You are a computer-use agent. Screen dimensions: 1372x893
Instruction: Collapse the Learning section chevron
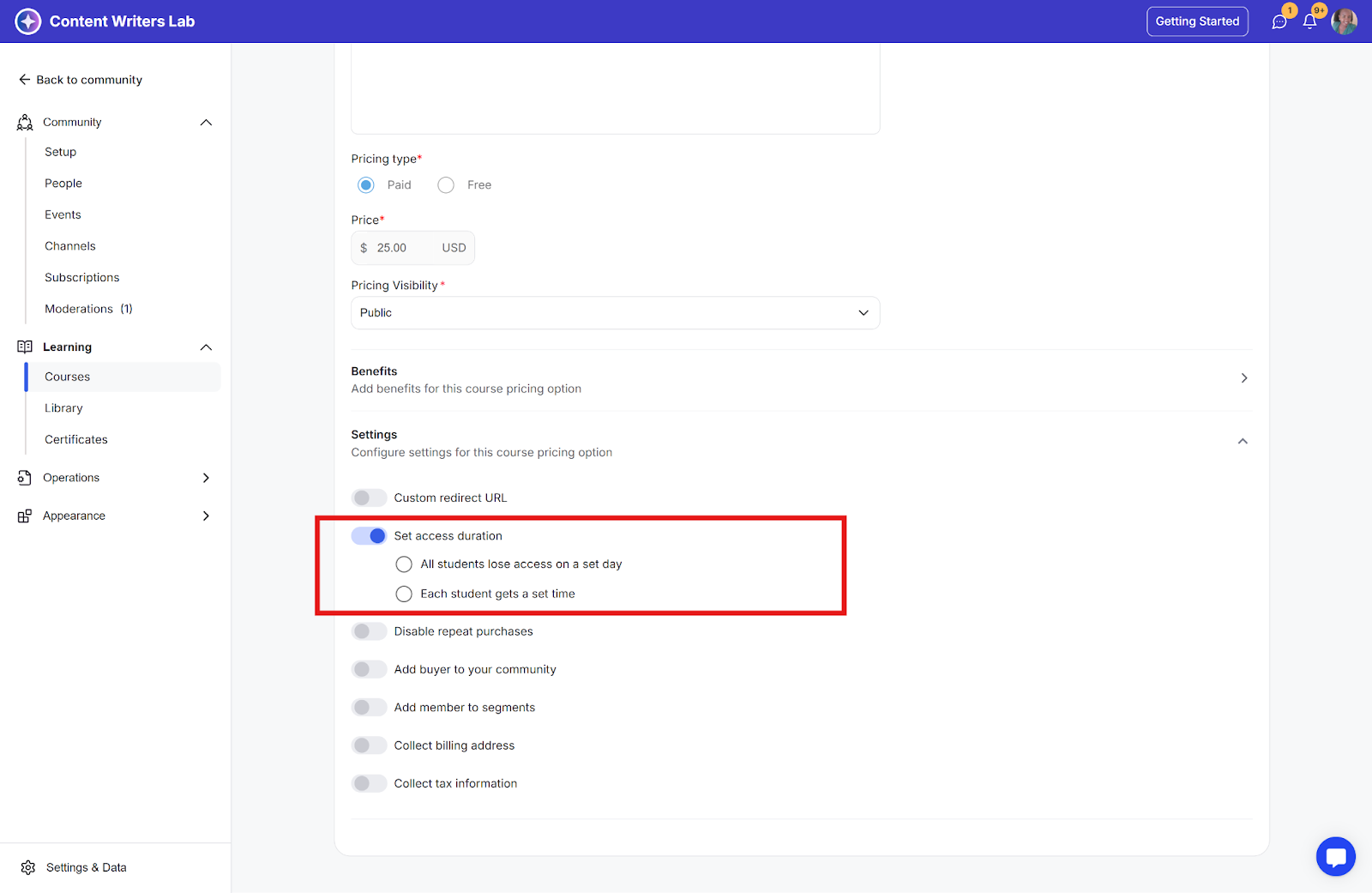206,347
